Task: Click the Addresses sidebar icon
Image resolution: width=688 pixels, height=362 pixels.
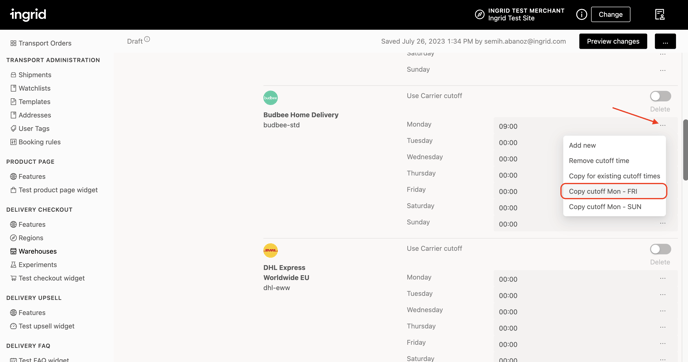Action: (x=13, y=115)
